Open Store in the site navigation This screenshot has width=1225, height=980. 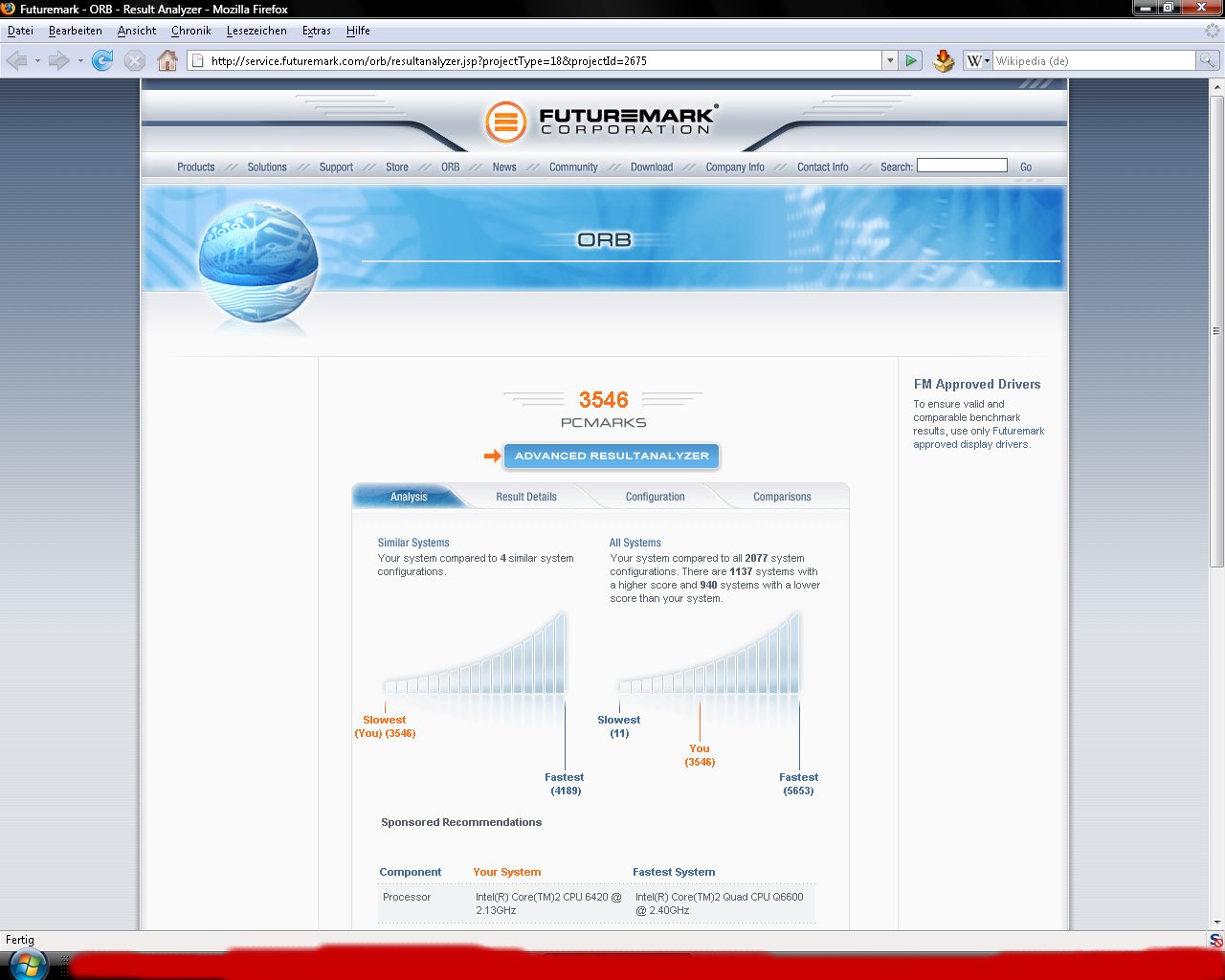click(397, 167)
